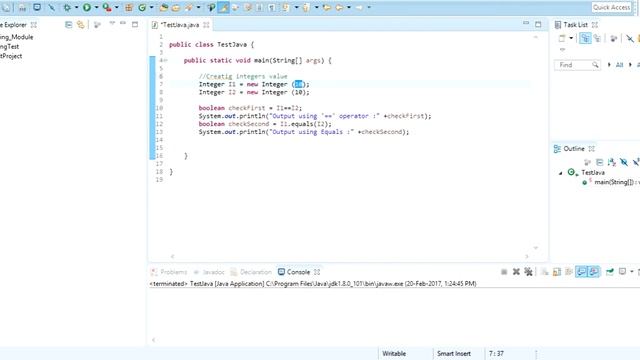The image size is (640, 360).
Task: Open the External Tools dropdown arrow
Action: 117,7
